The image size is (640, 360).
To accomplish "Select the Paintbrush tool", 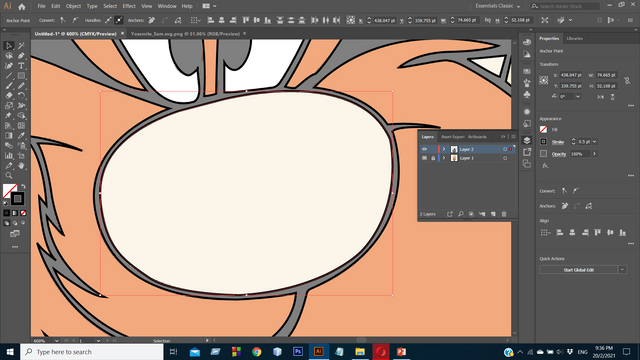I will [x=9, y=86].
